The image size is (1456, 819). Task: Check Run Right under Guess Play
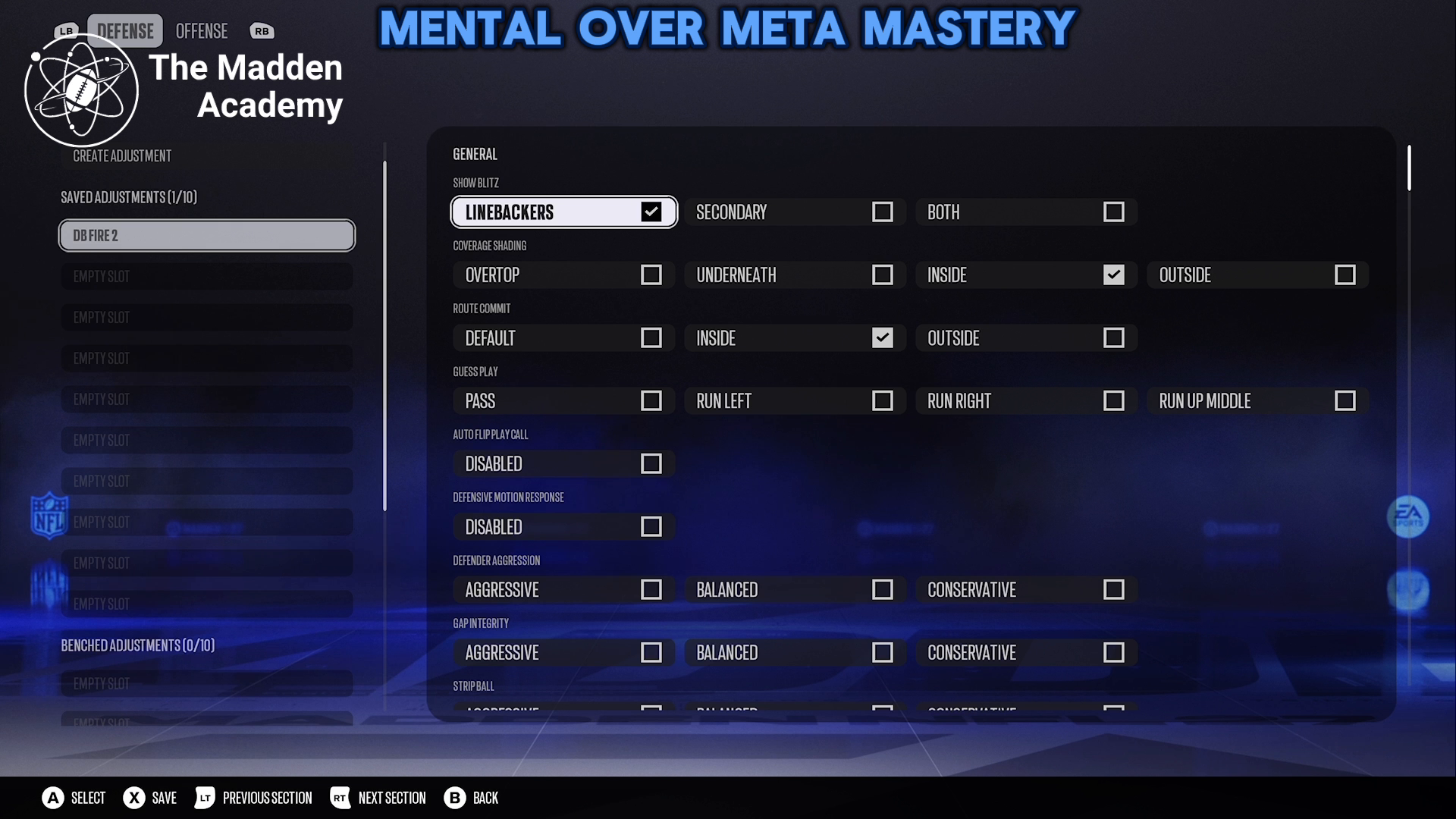(1027, 401)
